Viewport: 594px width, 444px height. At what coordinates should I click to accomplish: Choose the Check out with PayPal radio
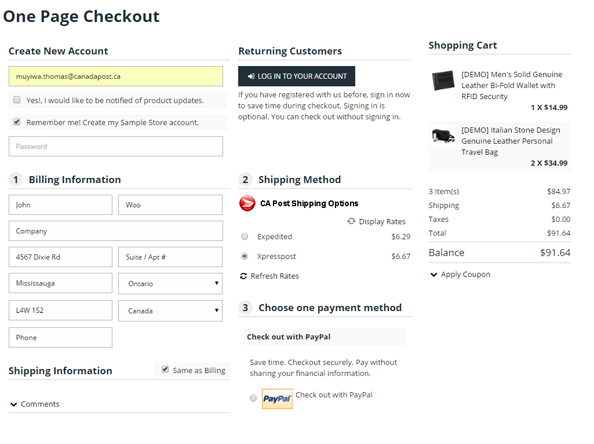click(x=253, y=398)
